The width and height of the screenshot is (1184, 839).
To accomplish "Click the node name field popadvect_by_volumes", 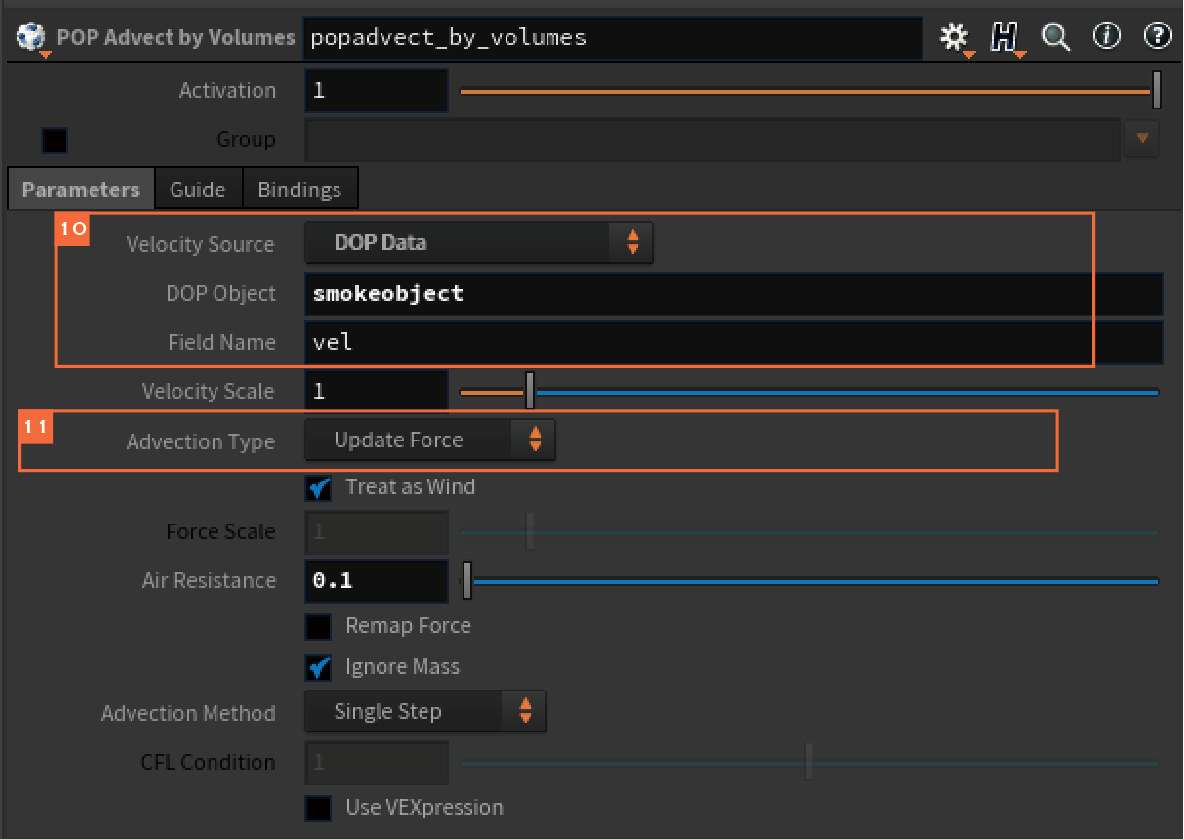I will click(612, 37).
